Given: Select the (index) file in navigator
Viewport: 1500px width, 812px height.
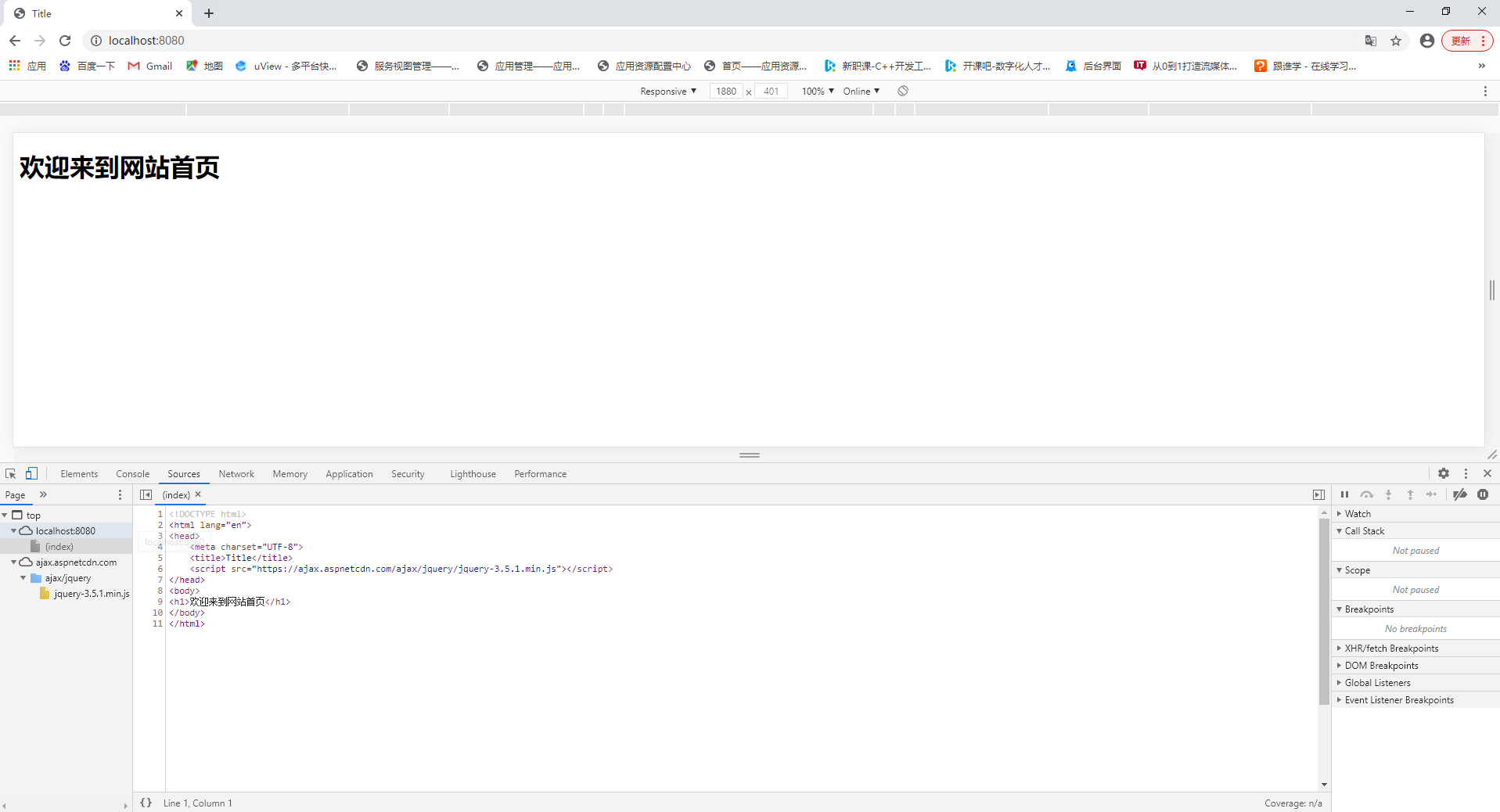Looking at the screenshot, I should tap(59, 546).
